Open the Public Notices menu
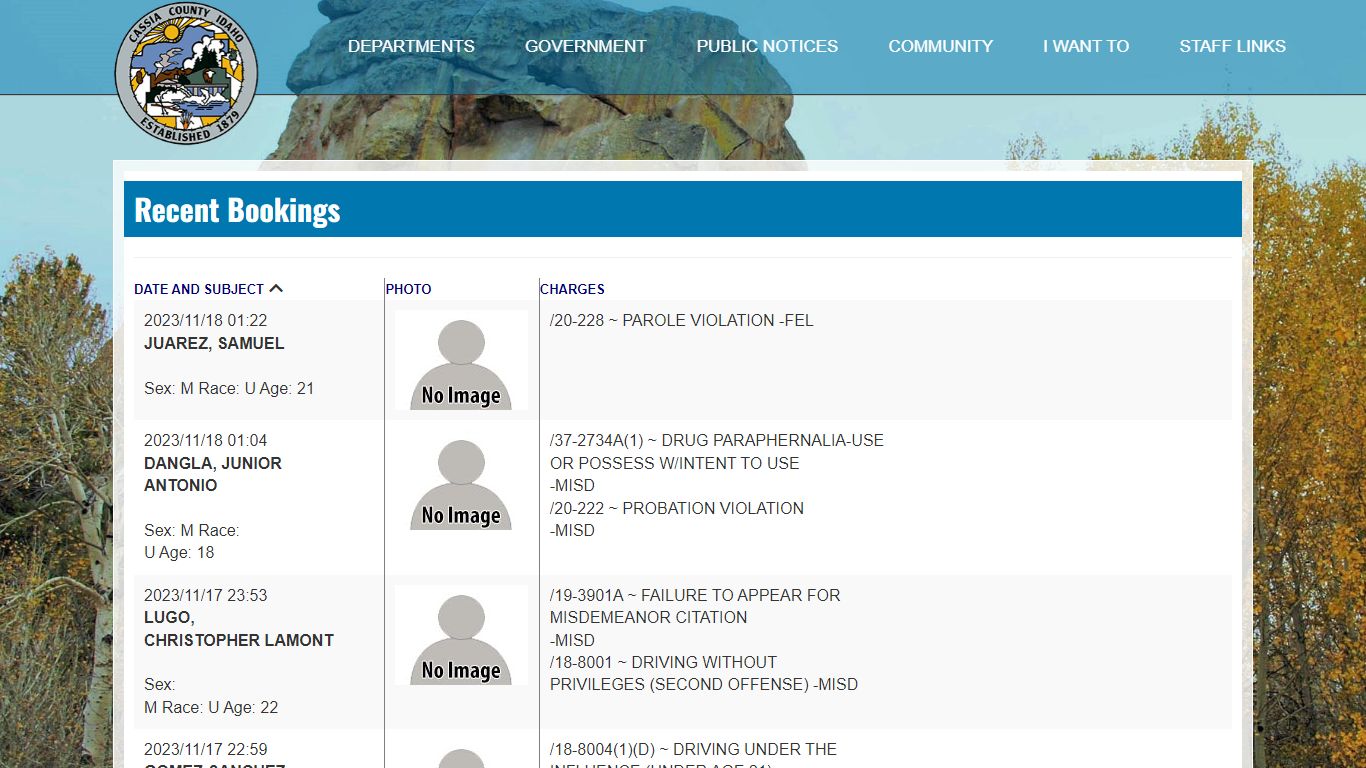 [767, 46]
